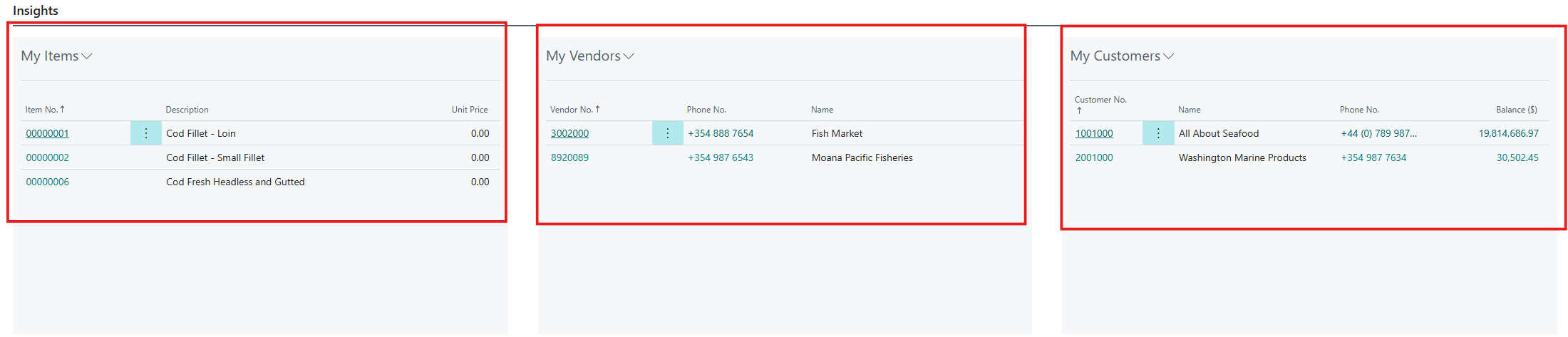Image resolution: width=1568 pixels, height=337 pixels.
Task: Click Washington Marine Products phone number
Action: (1373, 157)
